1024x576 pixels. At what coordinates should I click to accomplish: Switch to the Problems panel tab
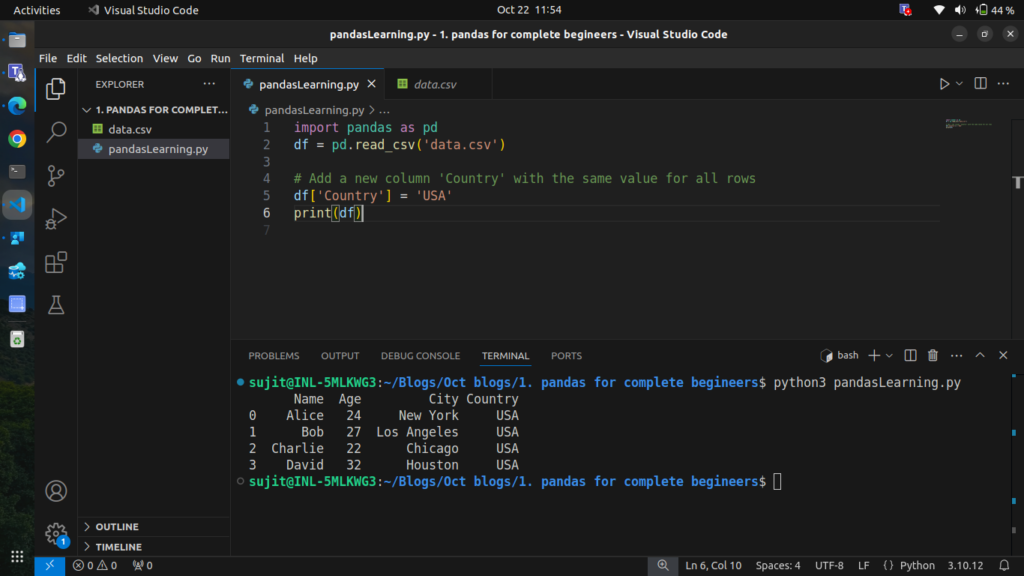[x=274, y=356]
